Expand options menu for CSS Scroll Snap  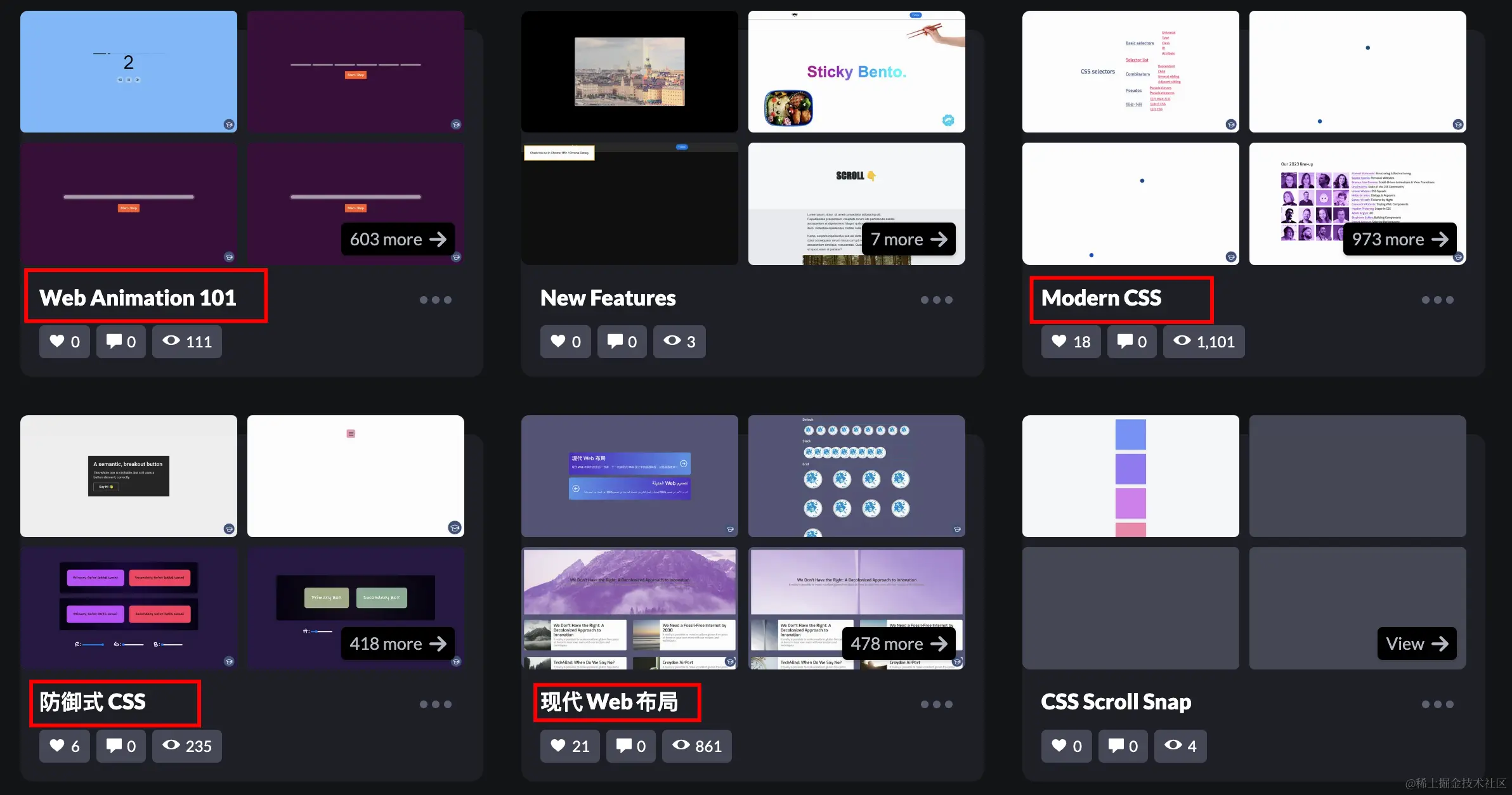point(1437,704)
